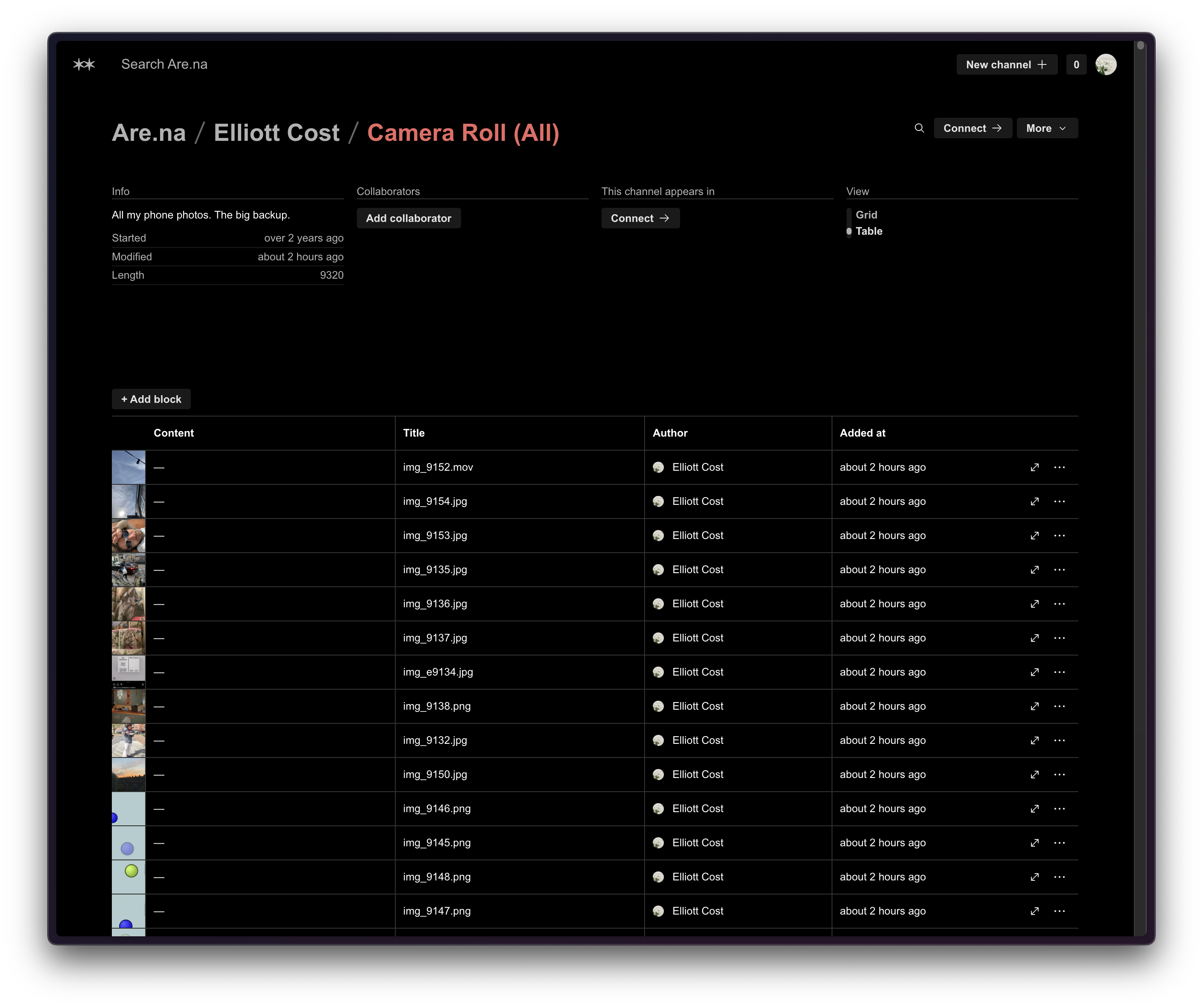Type in the Search Are.na field
The height and width of the screenshot is (1008, 1203).
point(164,64)
